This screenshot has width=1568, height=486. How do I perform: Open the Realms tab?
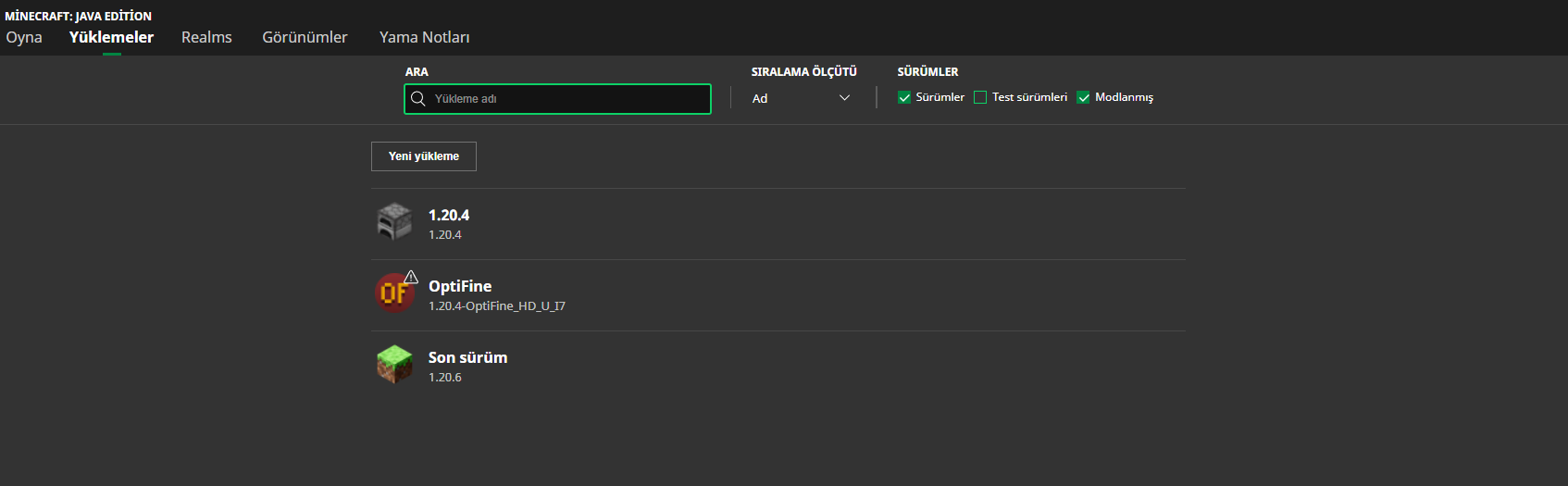pyautogui.click(x=206, y=37)
